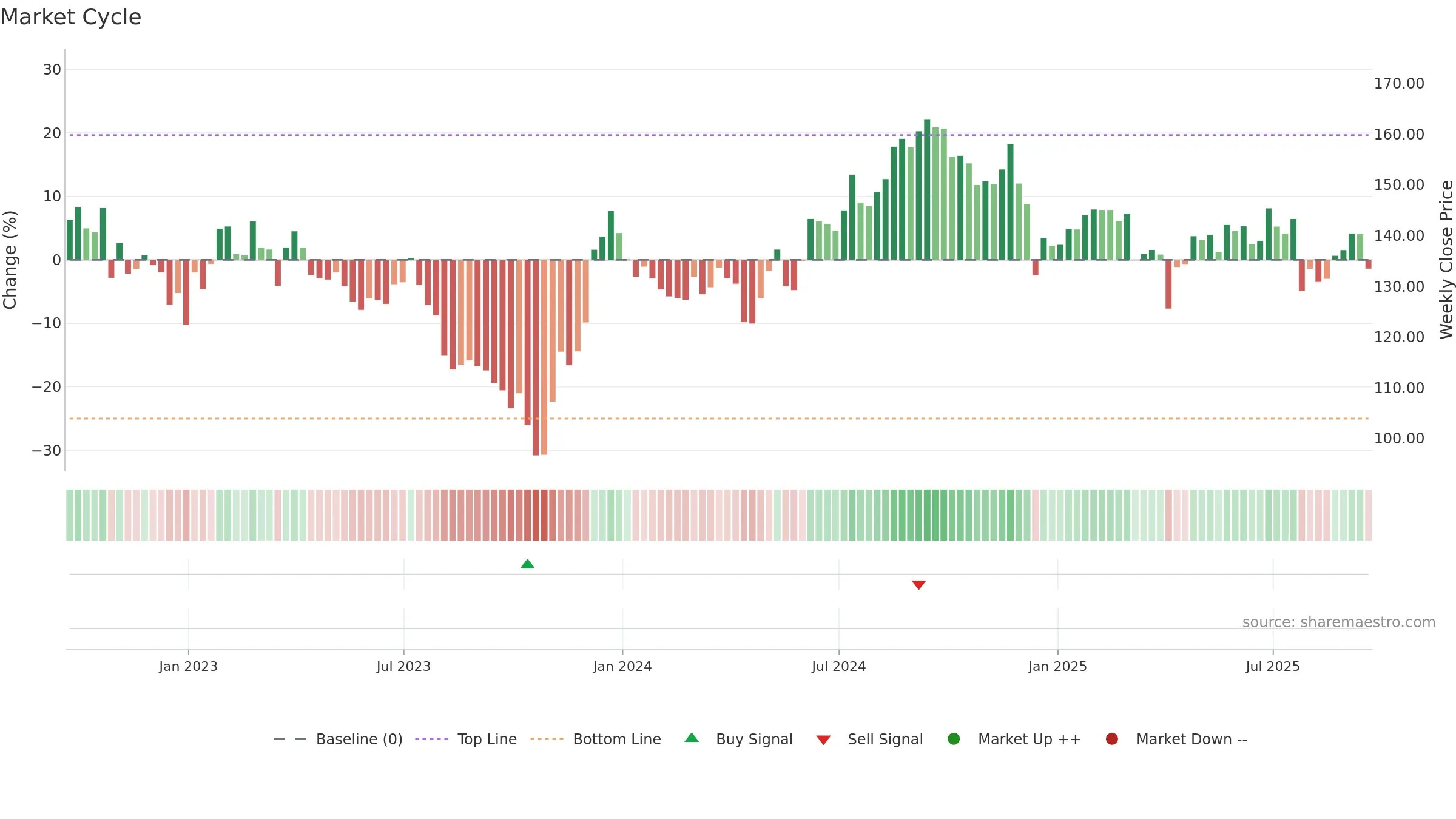Click the Market Cycle chart title
This screenshot has width=1456, height=819.
pos(71,17)
